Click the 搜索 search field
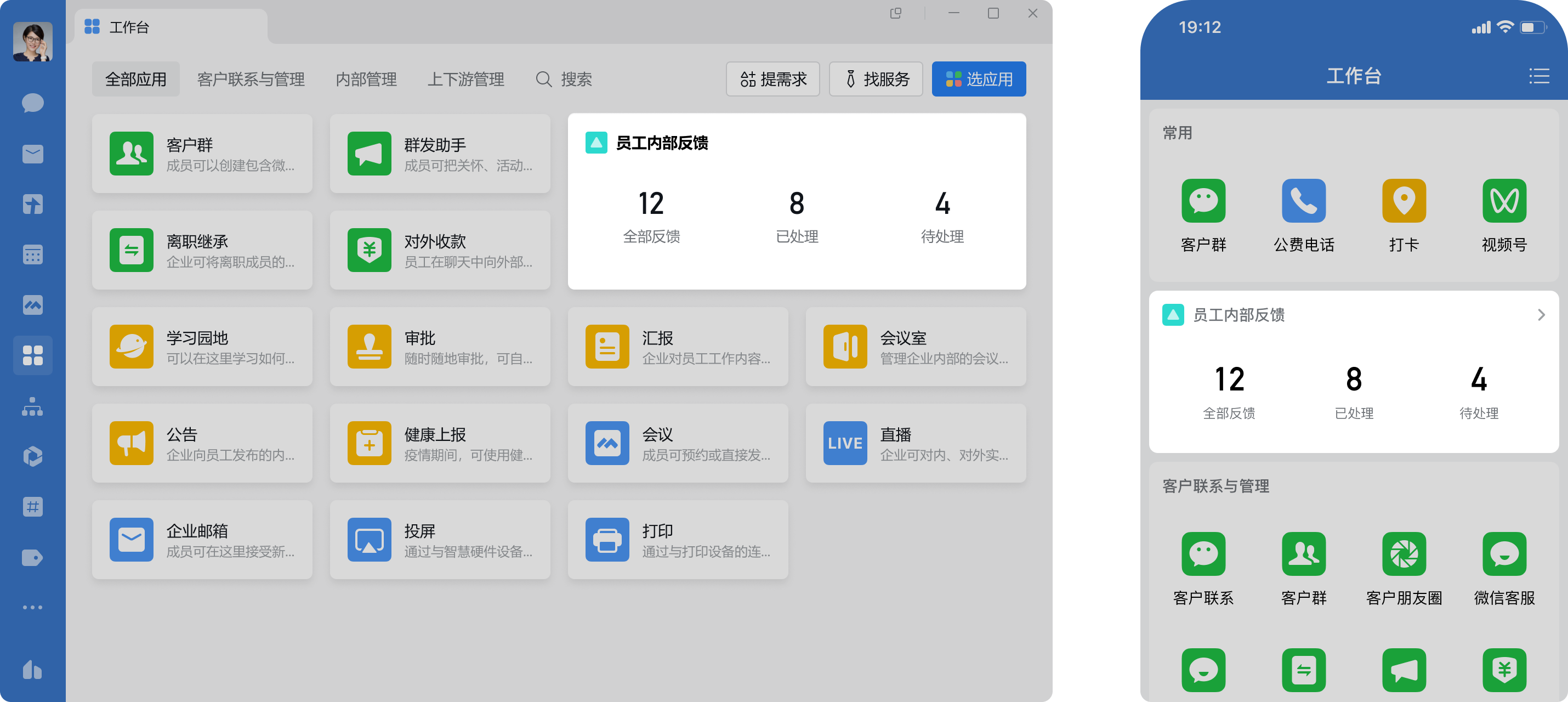Viewport: 1568px width, 702px height. pyautogui.click(x=564, y=79)
